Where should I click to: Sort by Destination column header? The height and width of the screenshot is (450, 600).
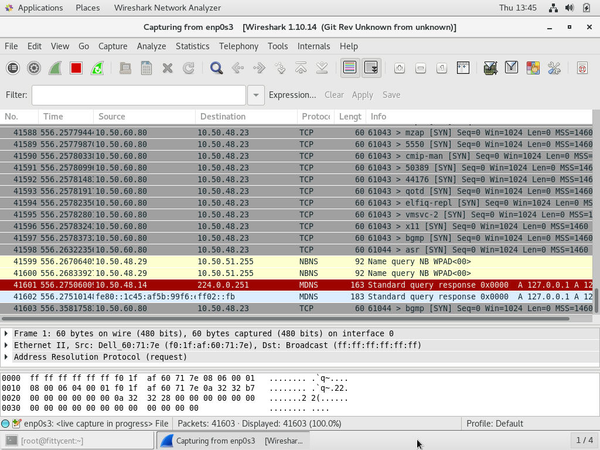point(246,117)
